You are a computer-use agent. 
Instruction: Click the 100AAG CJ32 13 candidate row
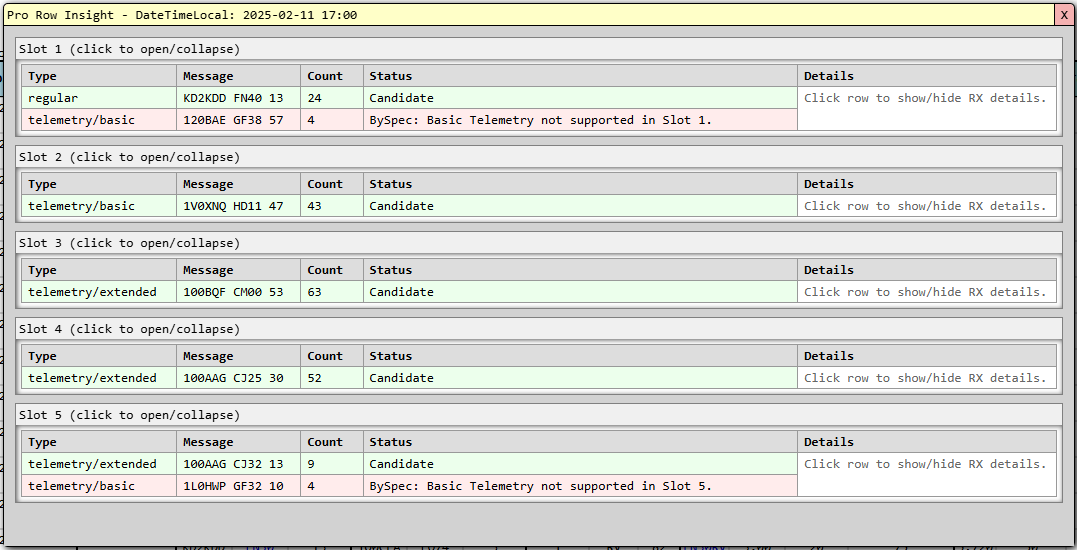(x=233, y=464)
